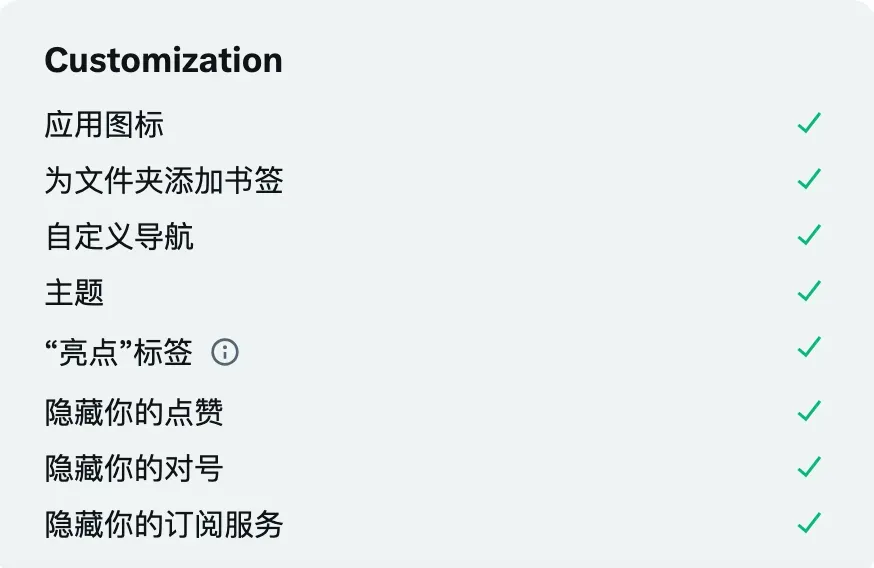
Task: Select the 隐藏你的对号 checkmark
Action: coord(809,467)
